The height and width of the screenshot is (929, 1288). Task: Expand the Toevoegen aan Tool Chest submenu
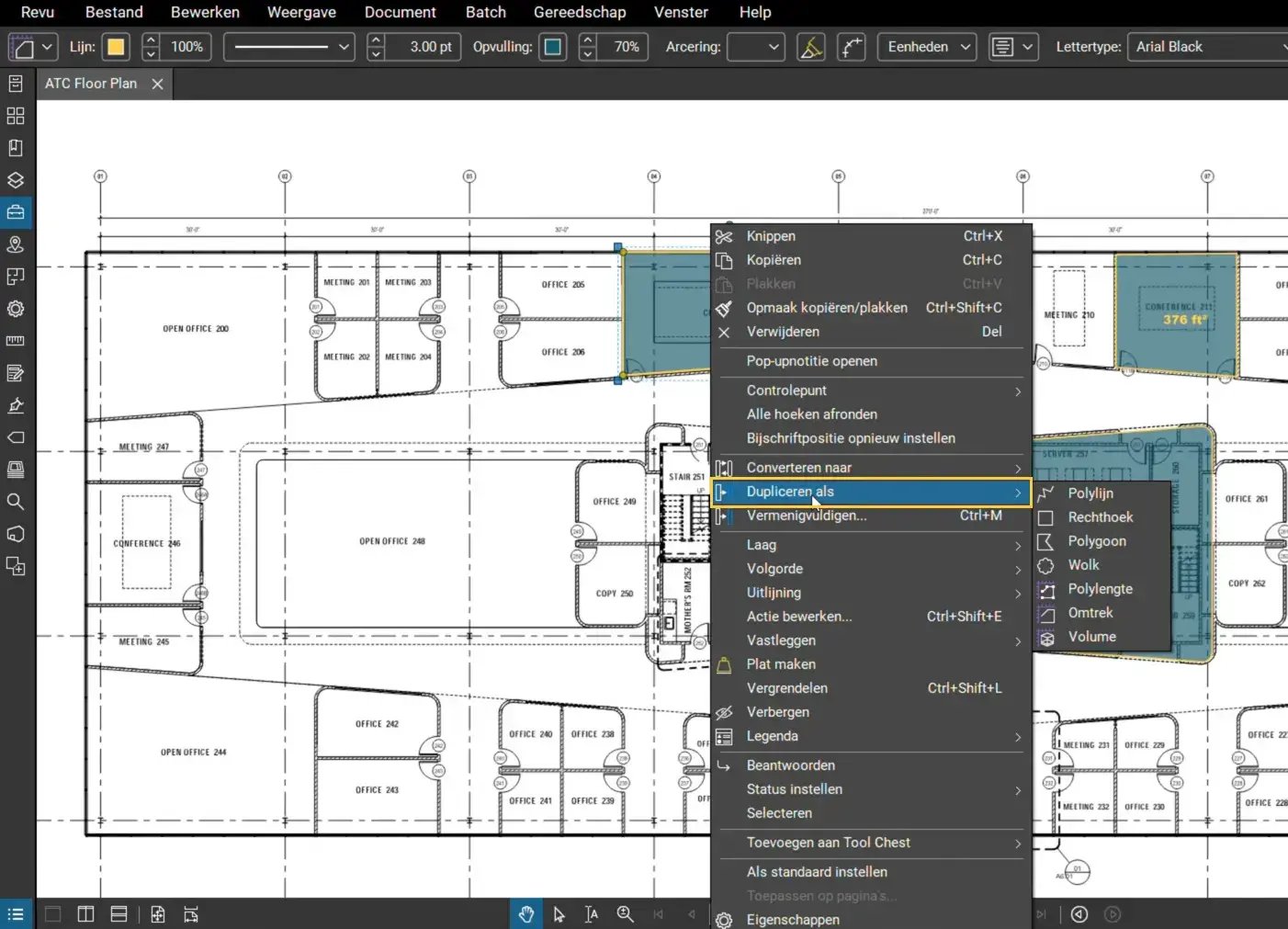coord(871,843)
